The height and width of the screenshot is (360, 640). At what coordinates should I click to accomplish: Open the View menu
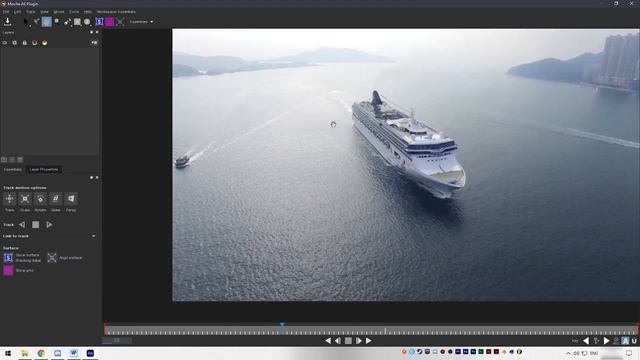pos(44,12)
